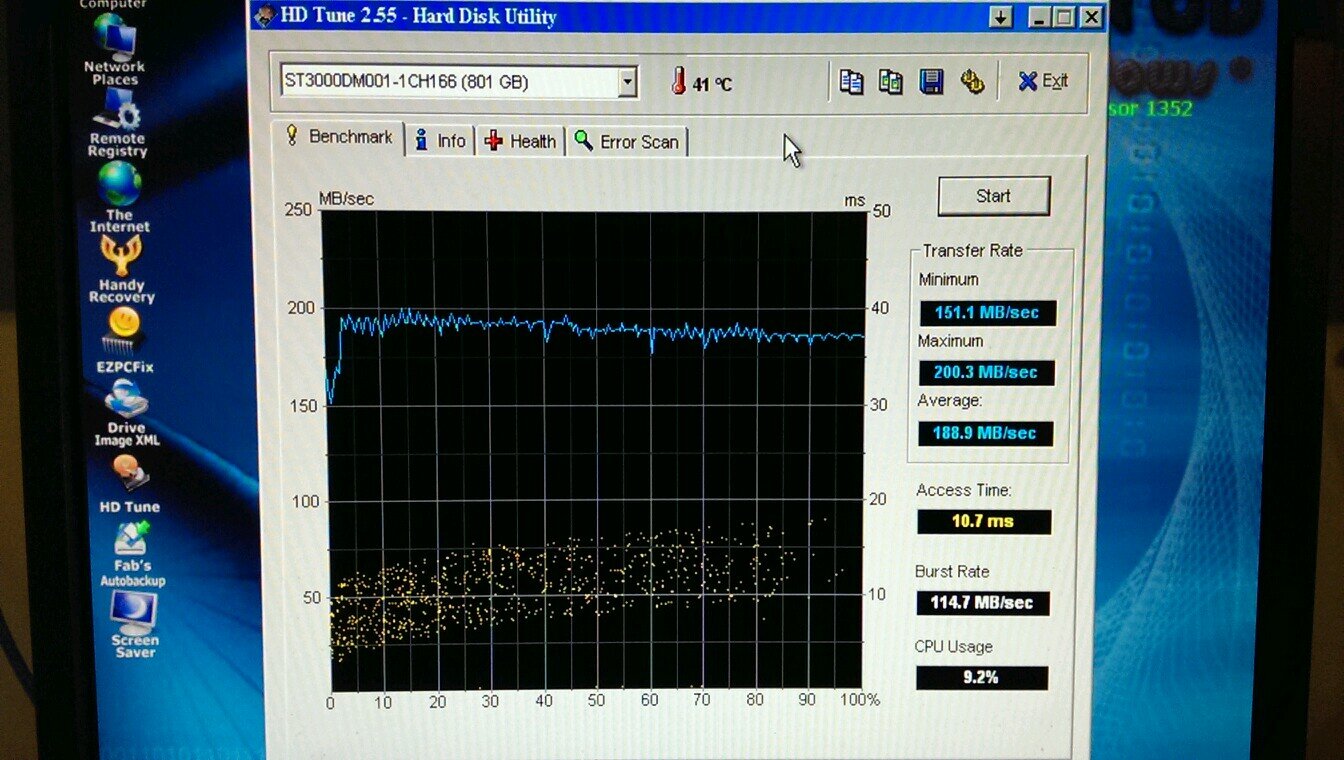This screenshot has width=1344, height=760.
Task: Open the EZPCFix desktop shortcut
Action: click(125, 341)
